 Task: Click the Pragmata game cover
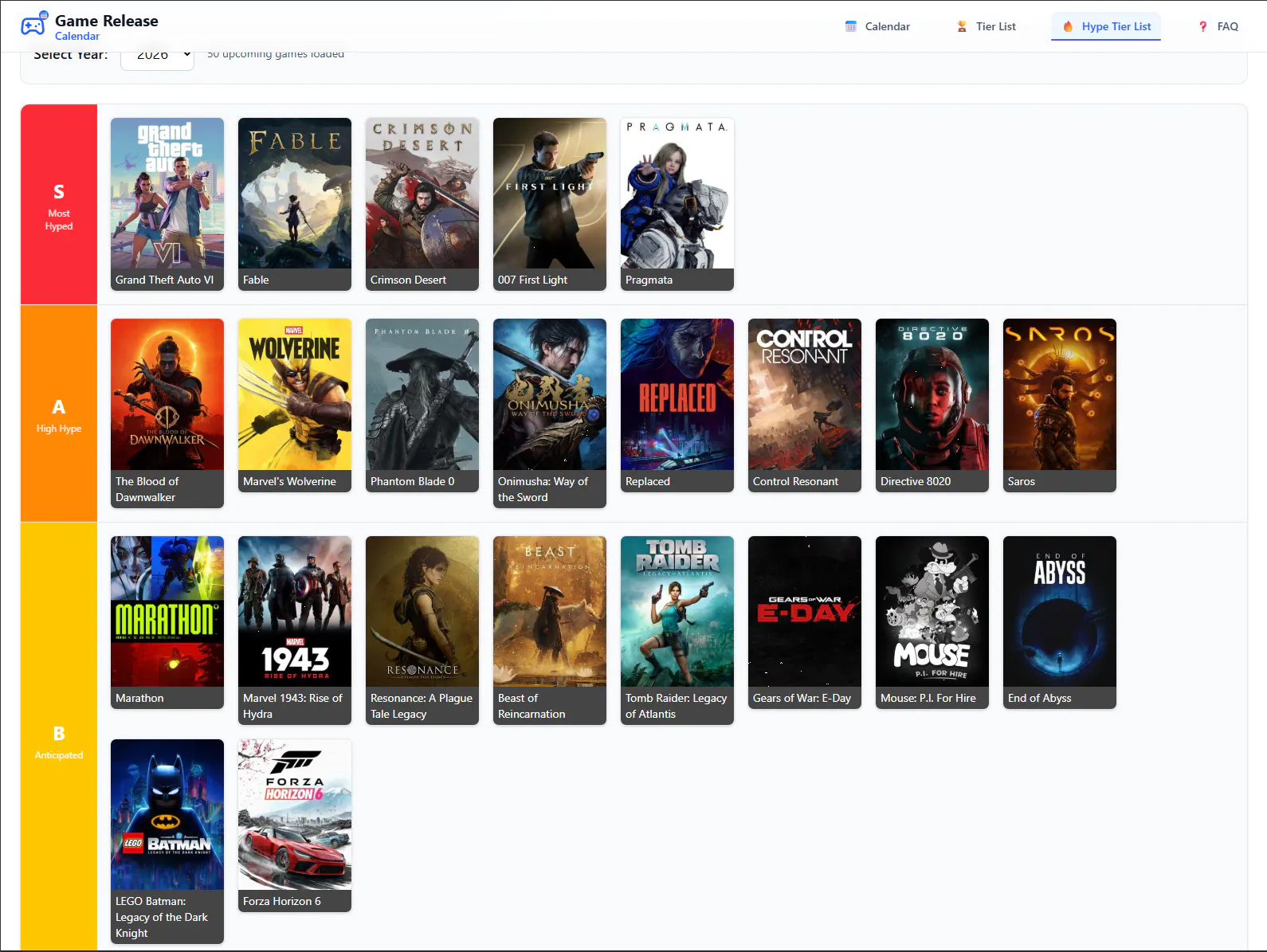(677, 194)
